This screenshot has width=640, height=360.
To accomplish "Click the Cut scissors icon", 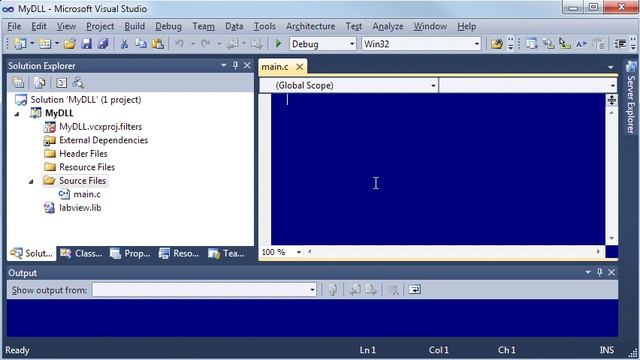I will click(124, 44).
